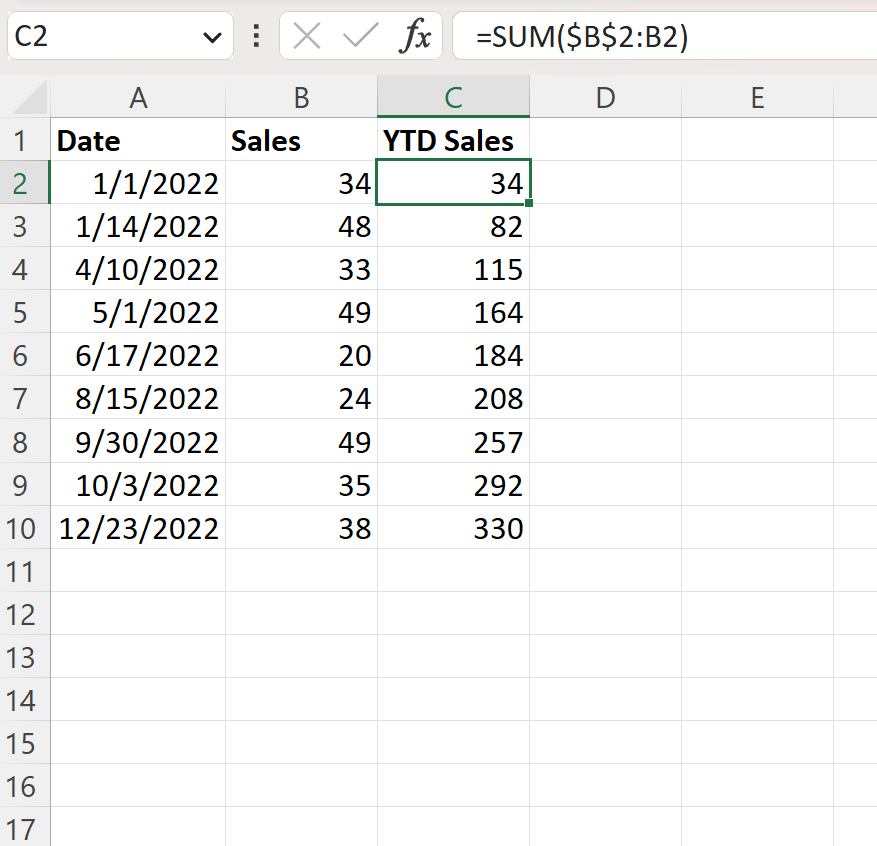877x846 pixels.
Task: Select row 1 header
Action: [24, 140]
